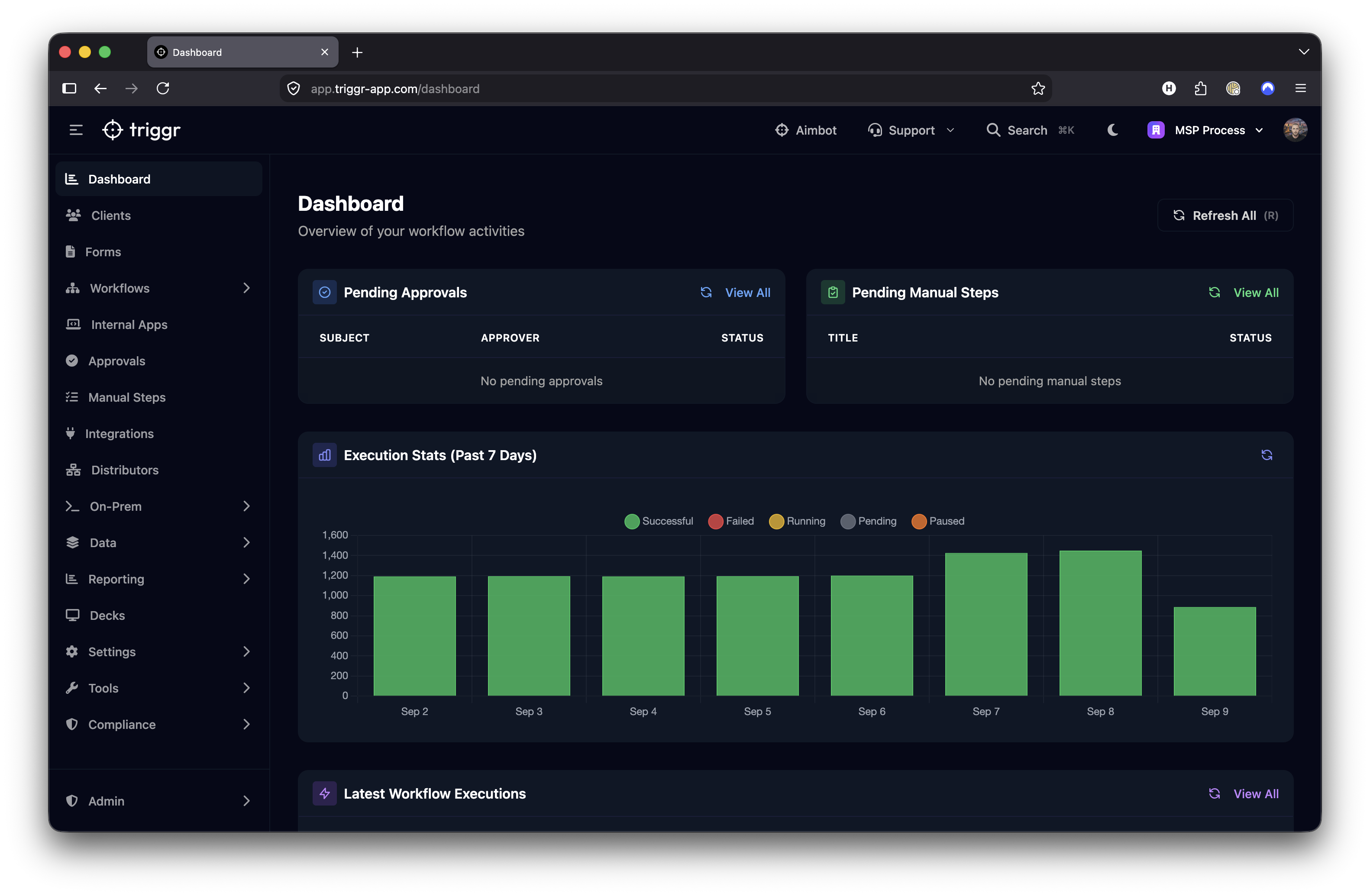Reload the page in browser

pos(163,88)
